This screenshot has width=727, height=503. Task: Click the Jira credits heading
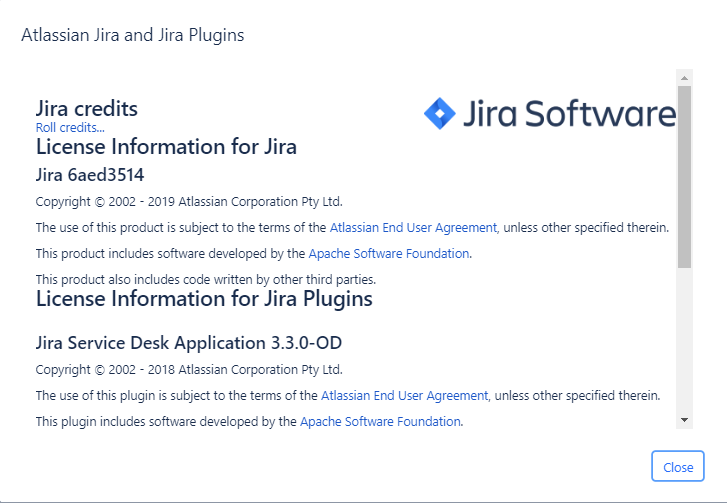pos(87,109)
